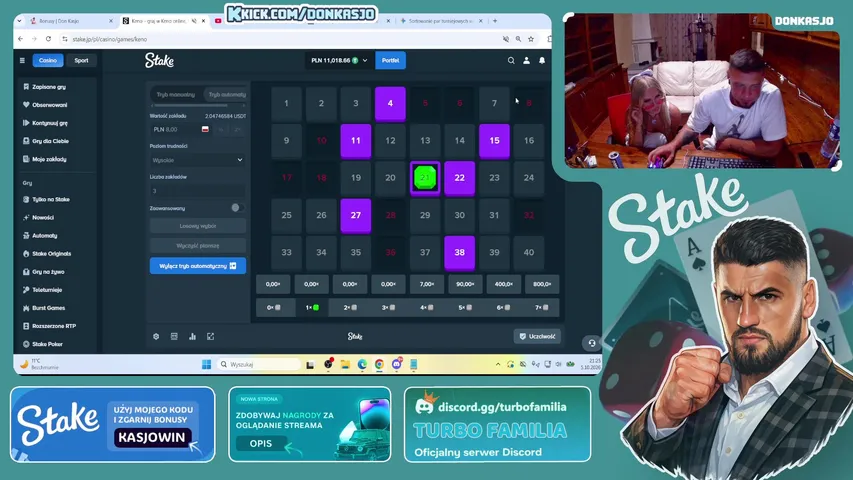
Task: Toggle theatre mode icon below the board
Action: pyautogui.click(x=174, y=336)
